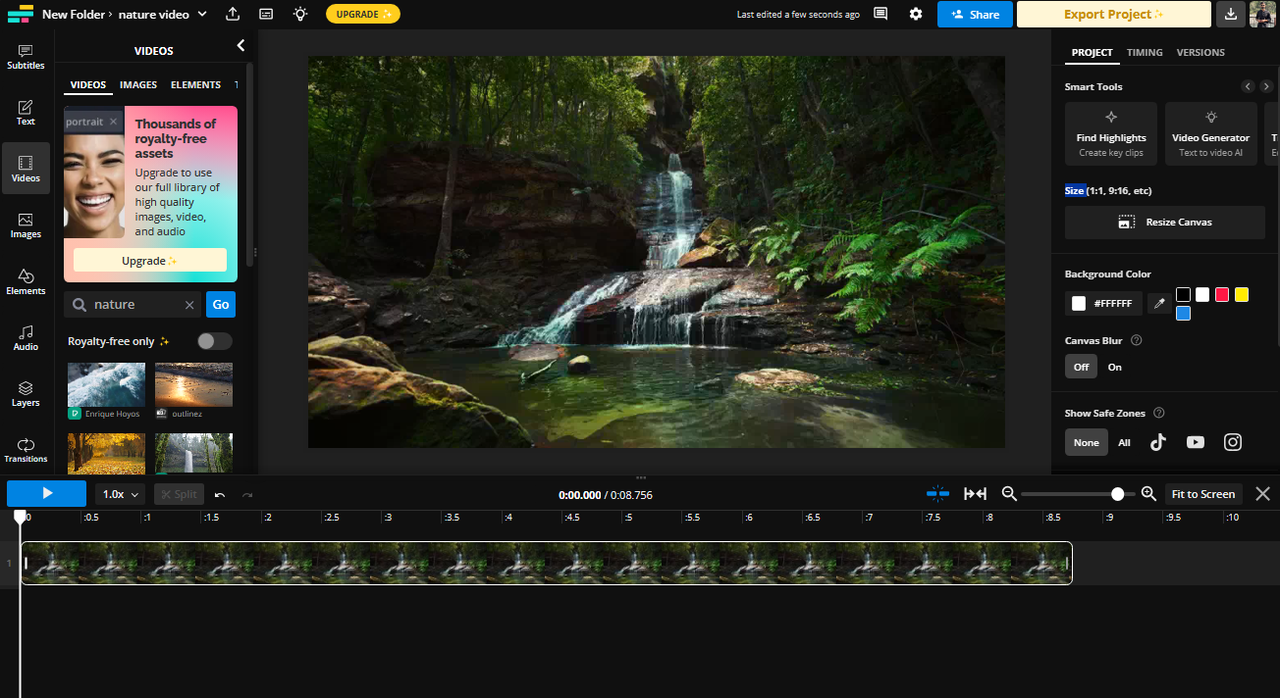Viewport: 1280px width, 698px height.
Task: Turn Canvas Blur On
Action: 1114,367
